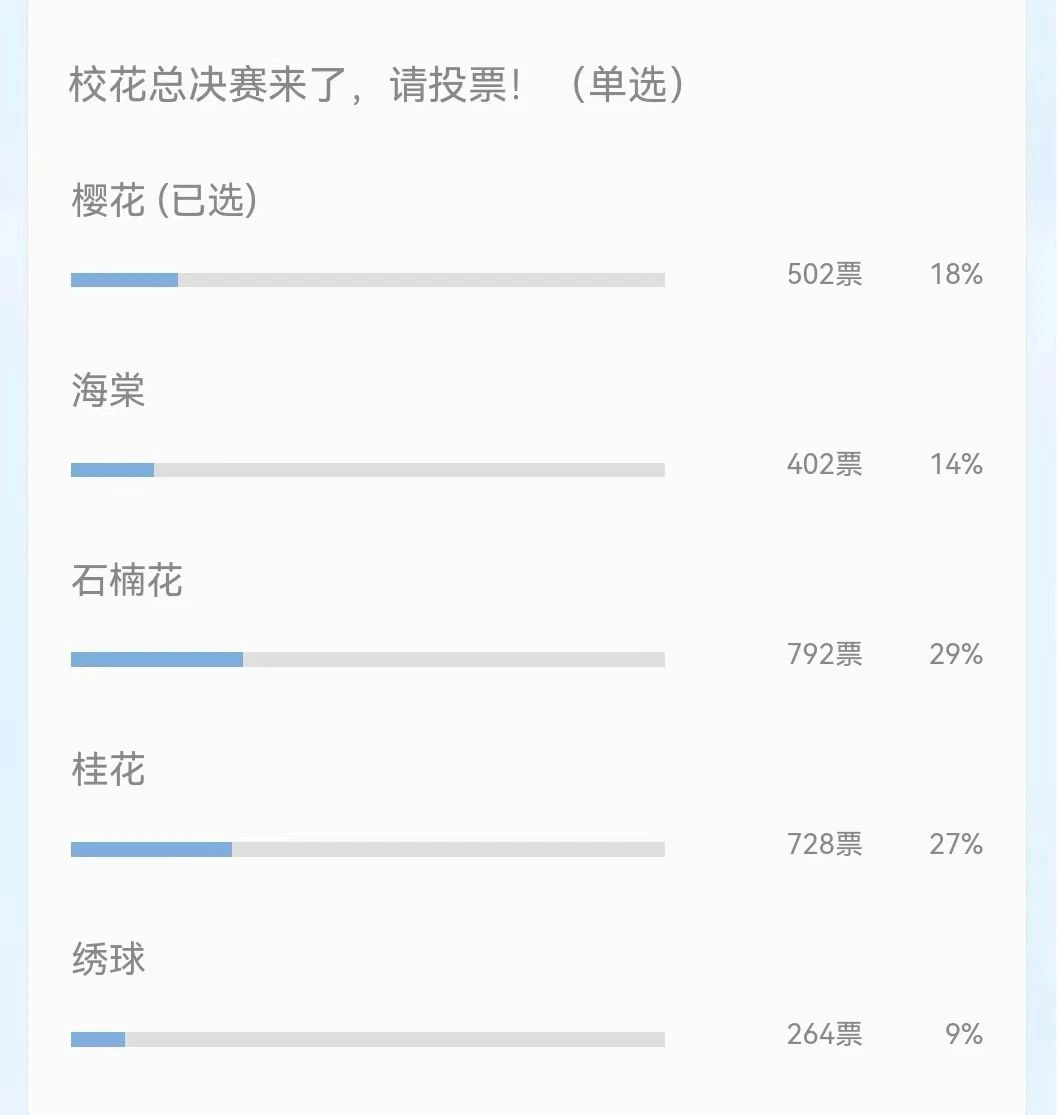
Task: Click the 绣球 vote progress bar
Action: coord(367,1039)
